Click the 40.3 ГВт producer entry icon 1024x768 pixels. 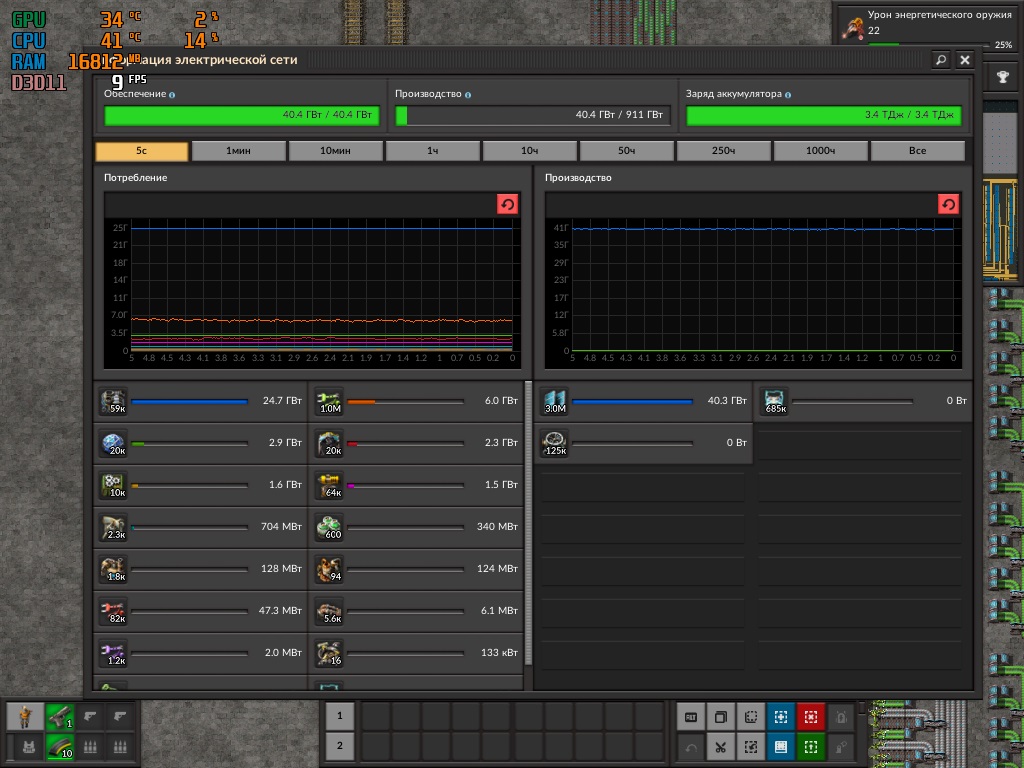click(554, 402)
